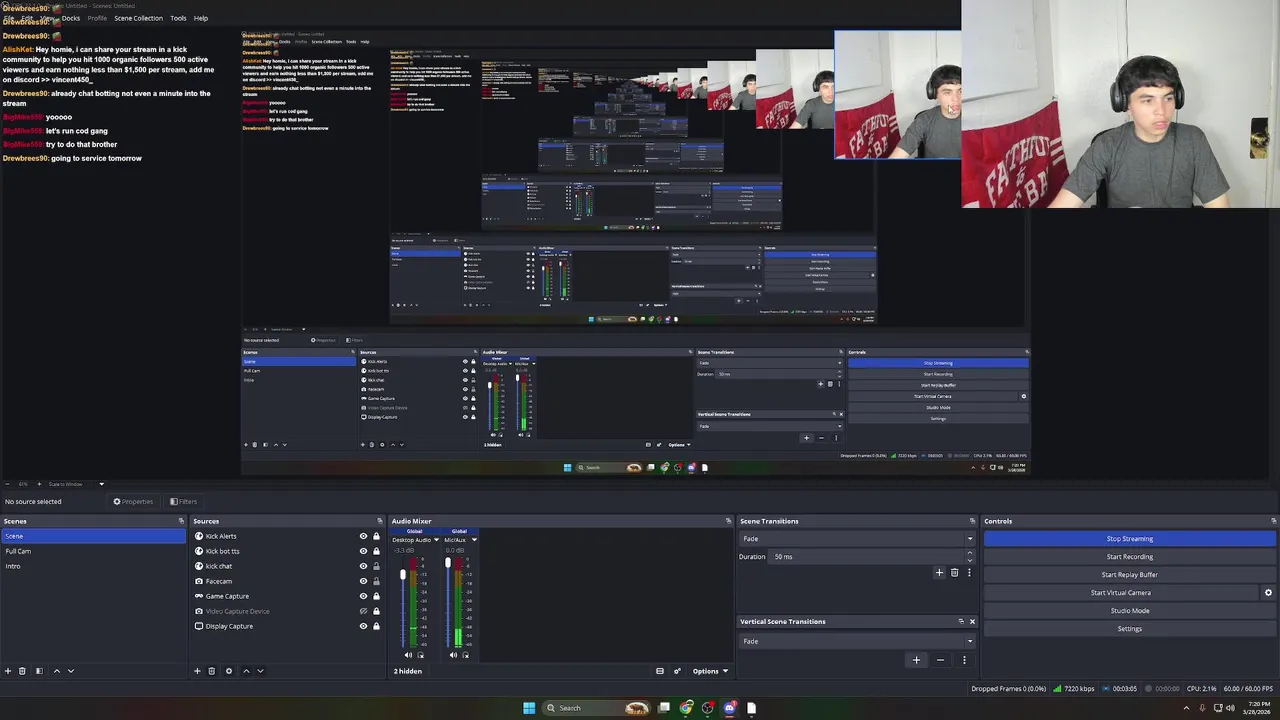The image size is (1280, 720).
Task: Open Mic/Aux channel dropdown arrow
Action: (x=474, y=540)
